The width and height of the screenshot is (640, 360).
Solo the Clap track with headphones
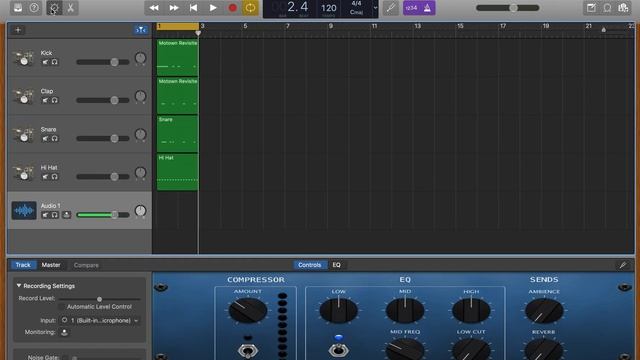(x=55, y=100)
